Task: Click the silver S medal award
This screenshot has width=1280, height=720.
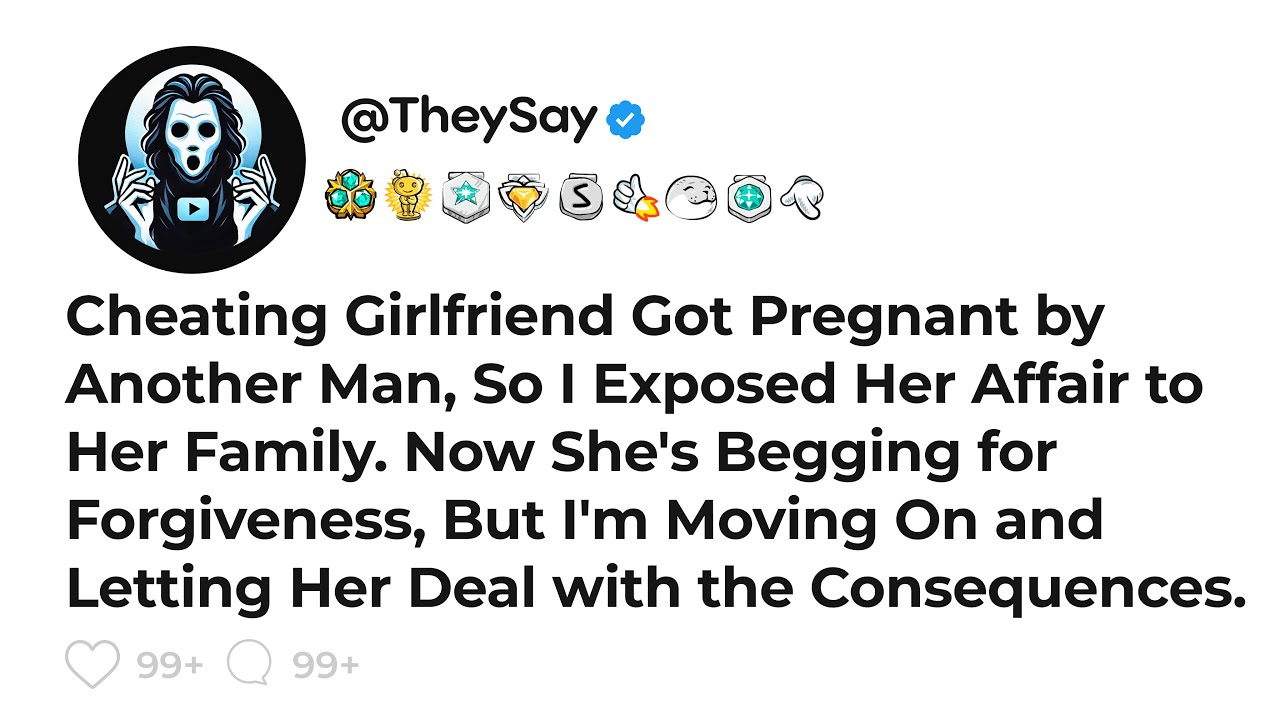Action: coord(580,197)
